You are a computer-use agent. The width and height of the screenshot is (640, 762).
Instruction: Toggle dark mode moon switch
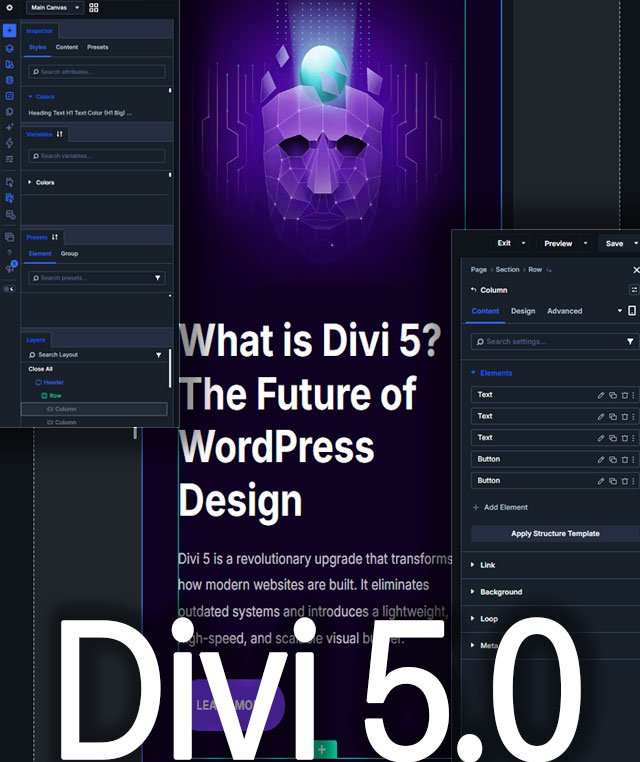click(x=9, y=289)
